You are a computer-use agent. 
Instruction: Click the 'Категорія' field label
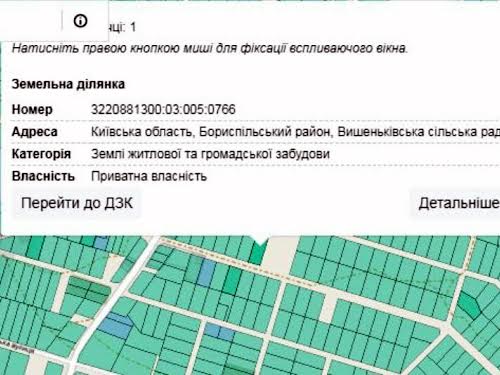41,154
